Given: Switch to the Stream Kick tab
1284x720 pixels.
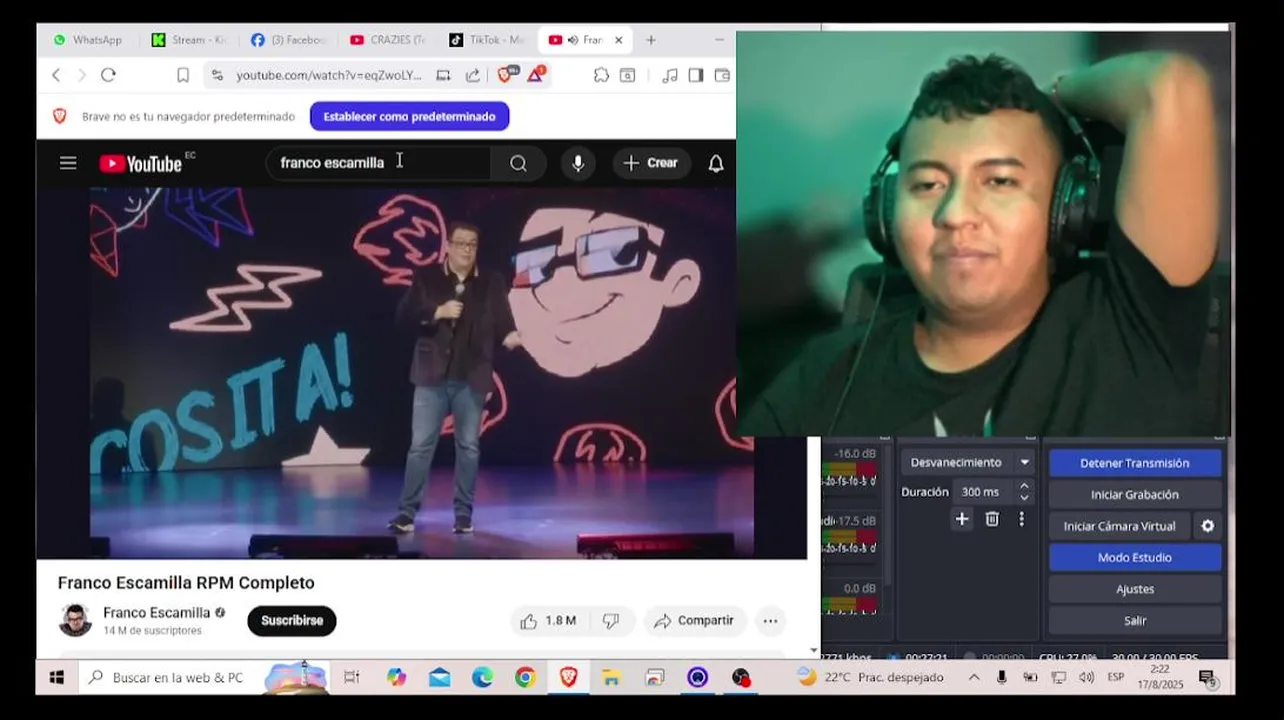Looking at the screenshot, I should (x=189, y=40).
